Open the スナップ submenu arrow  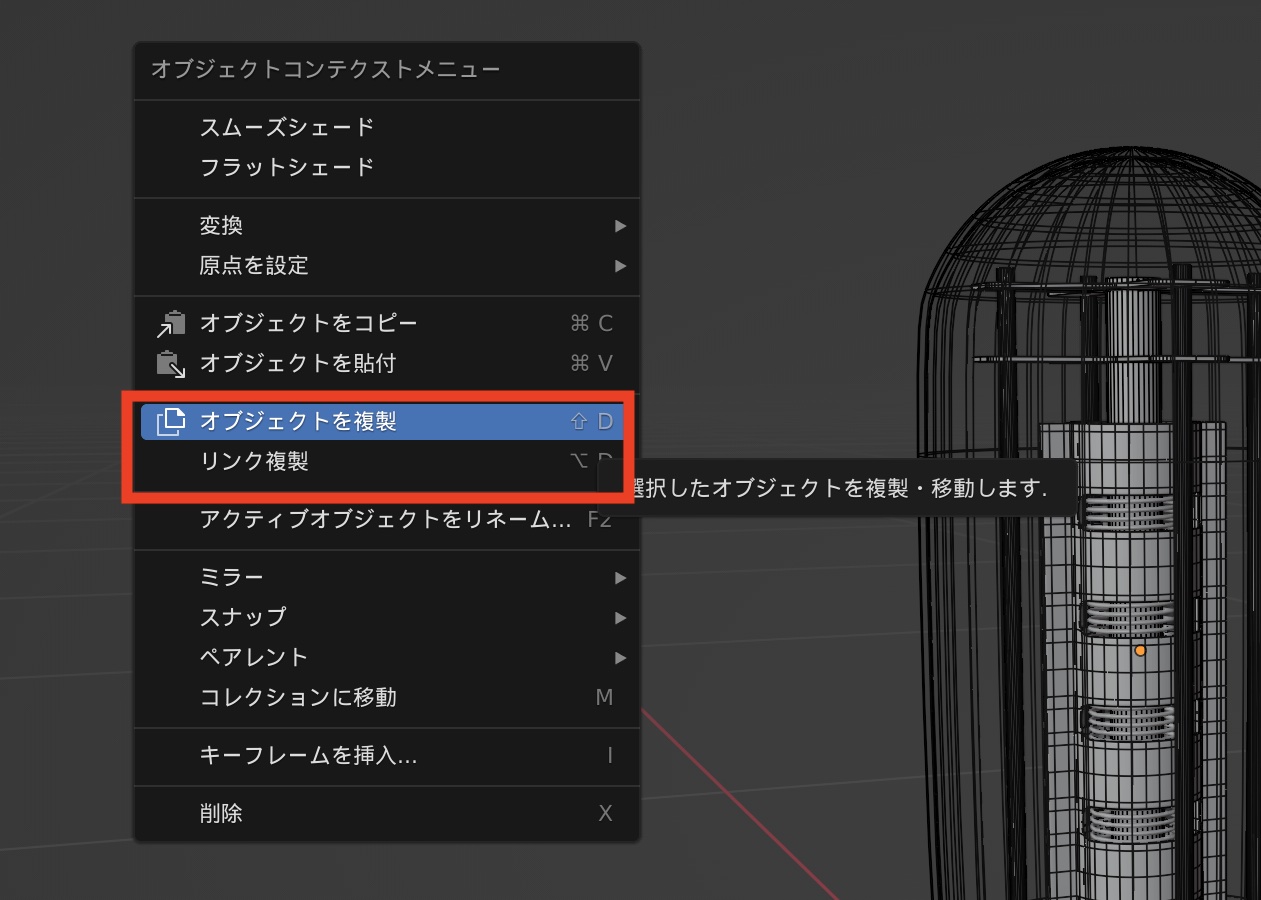[620, 617]
